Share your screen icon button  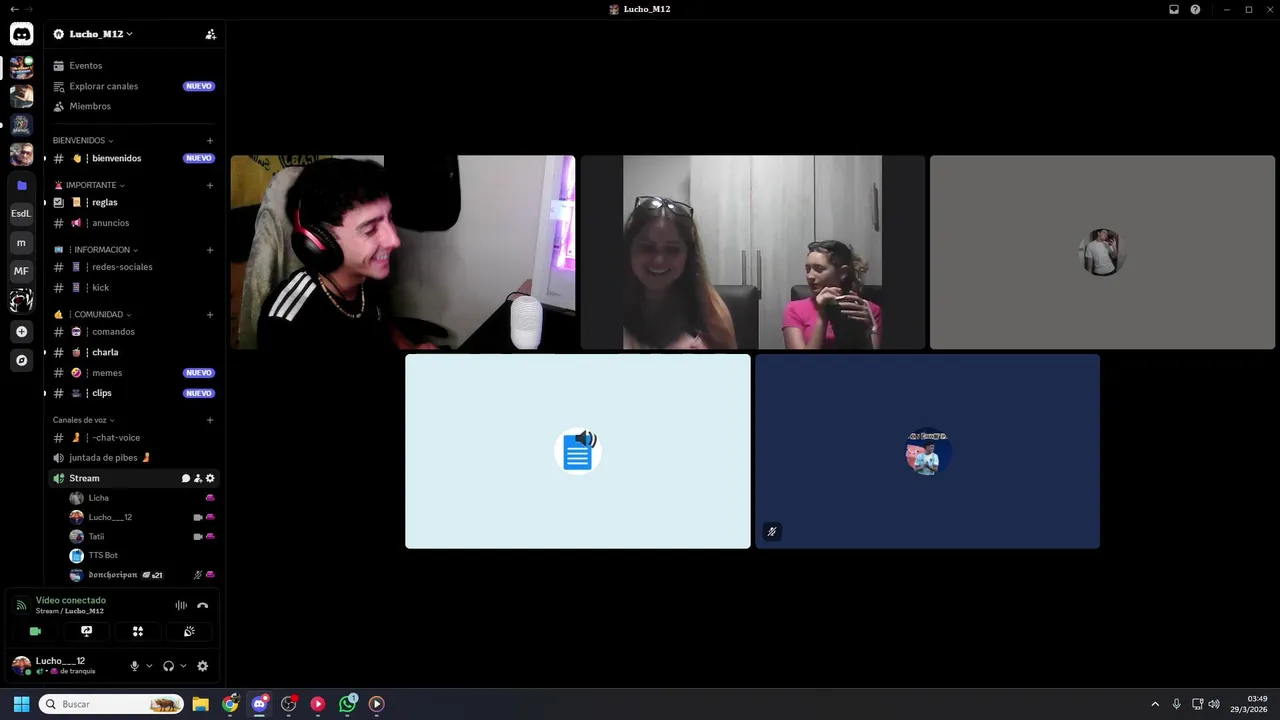(x=87, y=631)
